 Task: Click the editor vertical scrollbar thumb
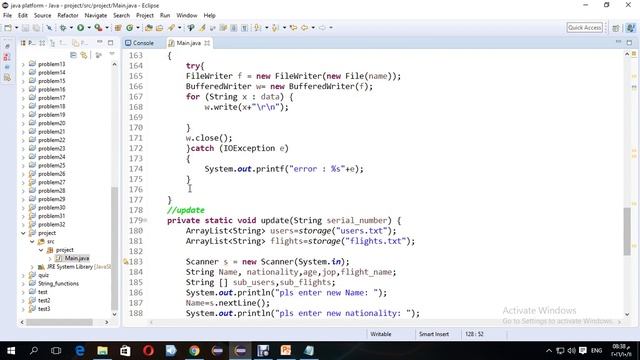pos(627,231)
